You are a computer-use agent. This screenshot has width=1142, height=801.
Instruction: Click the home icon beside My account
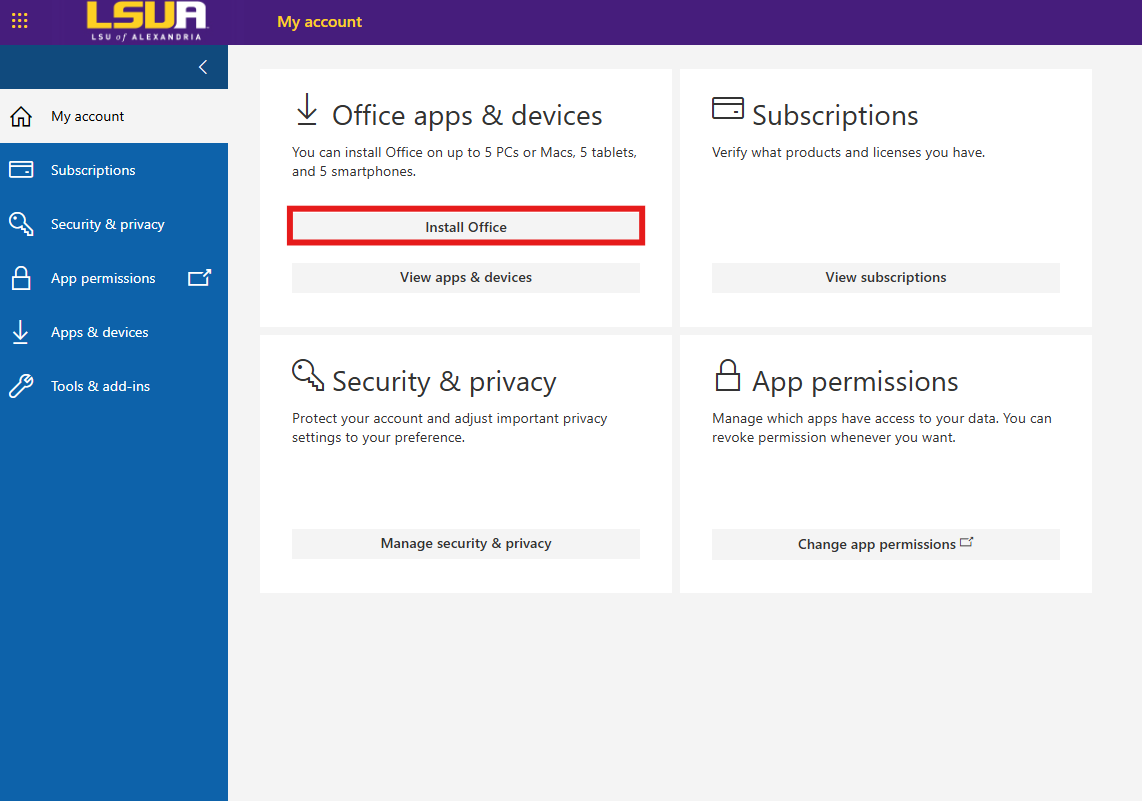click(21, 117)
